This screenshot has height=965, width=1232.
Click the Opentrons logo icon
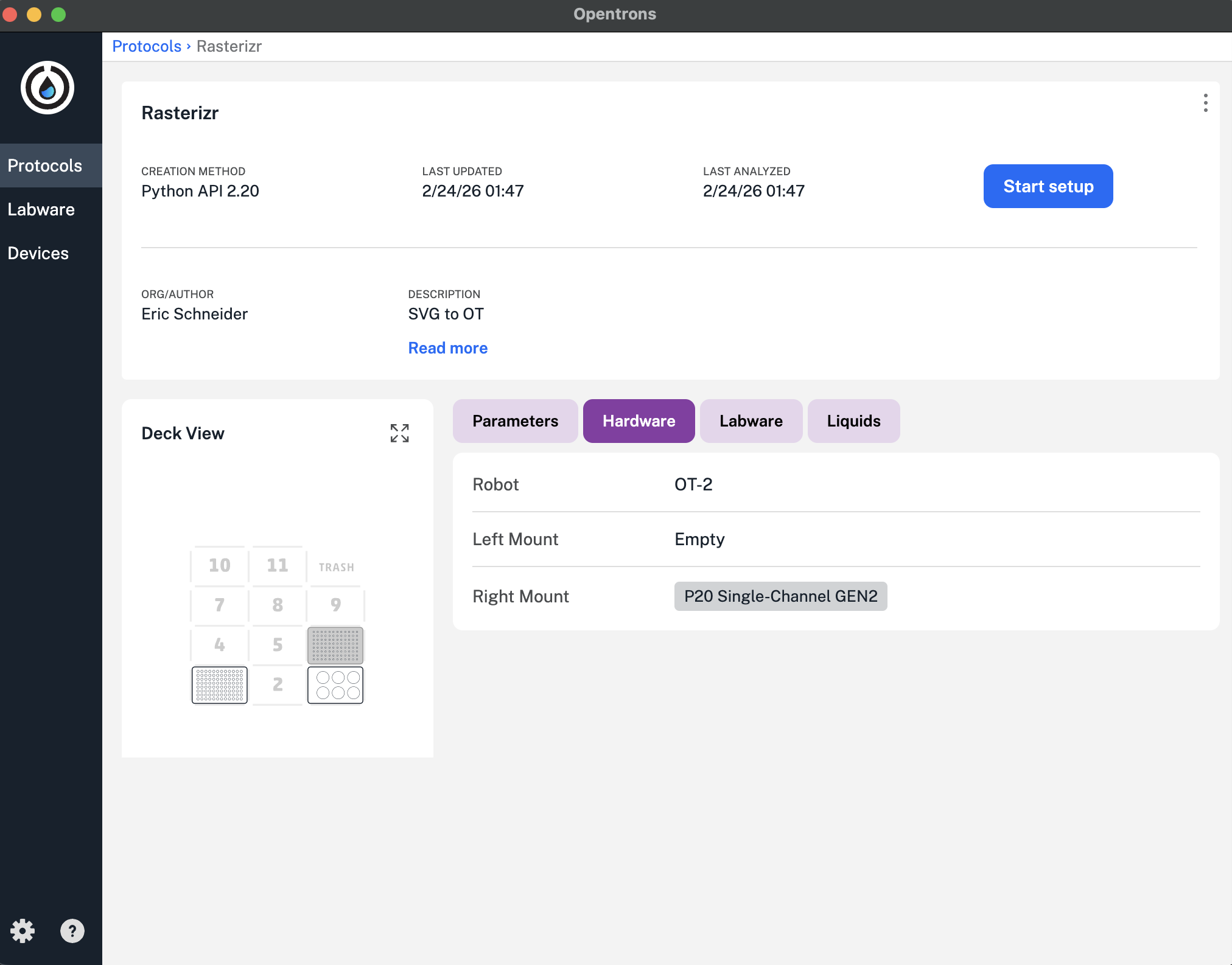point(47,88)
